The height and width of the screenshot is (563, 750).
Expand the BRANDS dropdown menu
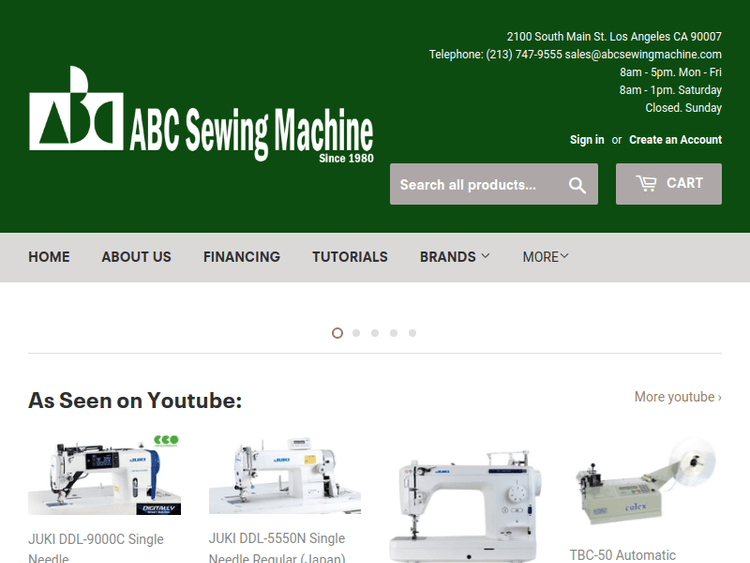pyautogui.click(x=455, y=257)
